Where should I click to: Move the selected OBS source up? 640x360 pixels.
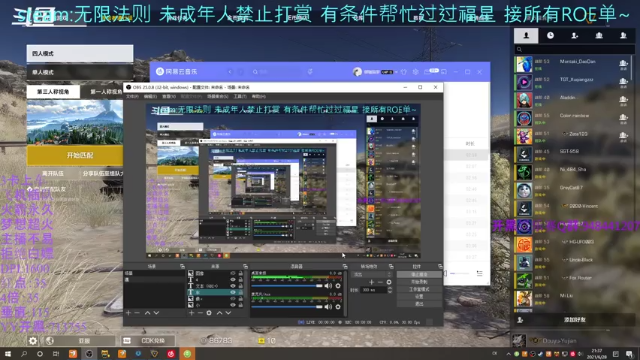219,313
